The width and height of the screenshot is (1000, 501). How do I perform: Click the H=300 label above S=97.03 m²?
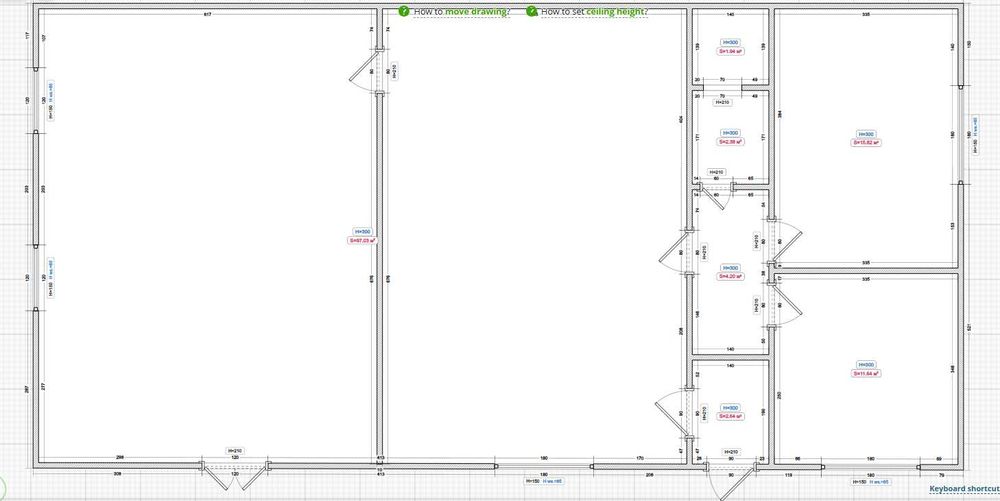tap(362, 232)
